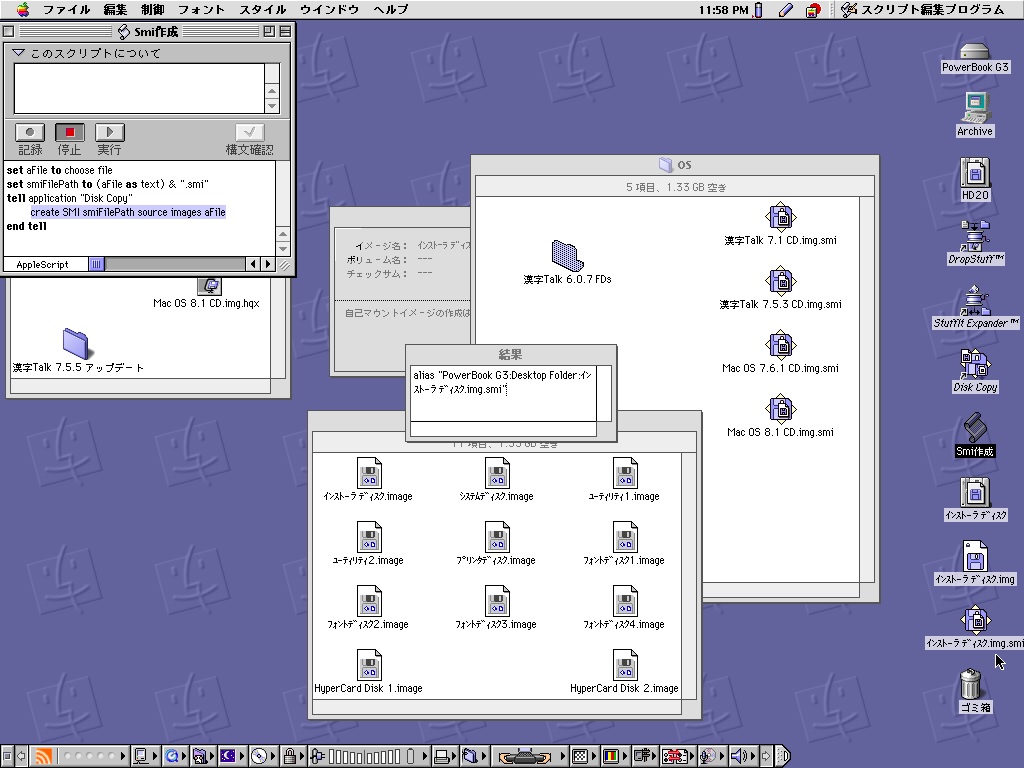The height and width of the screenshot is (768, 1024).
Task: Open the ウインドウ menu
Action: 329,9
